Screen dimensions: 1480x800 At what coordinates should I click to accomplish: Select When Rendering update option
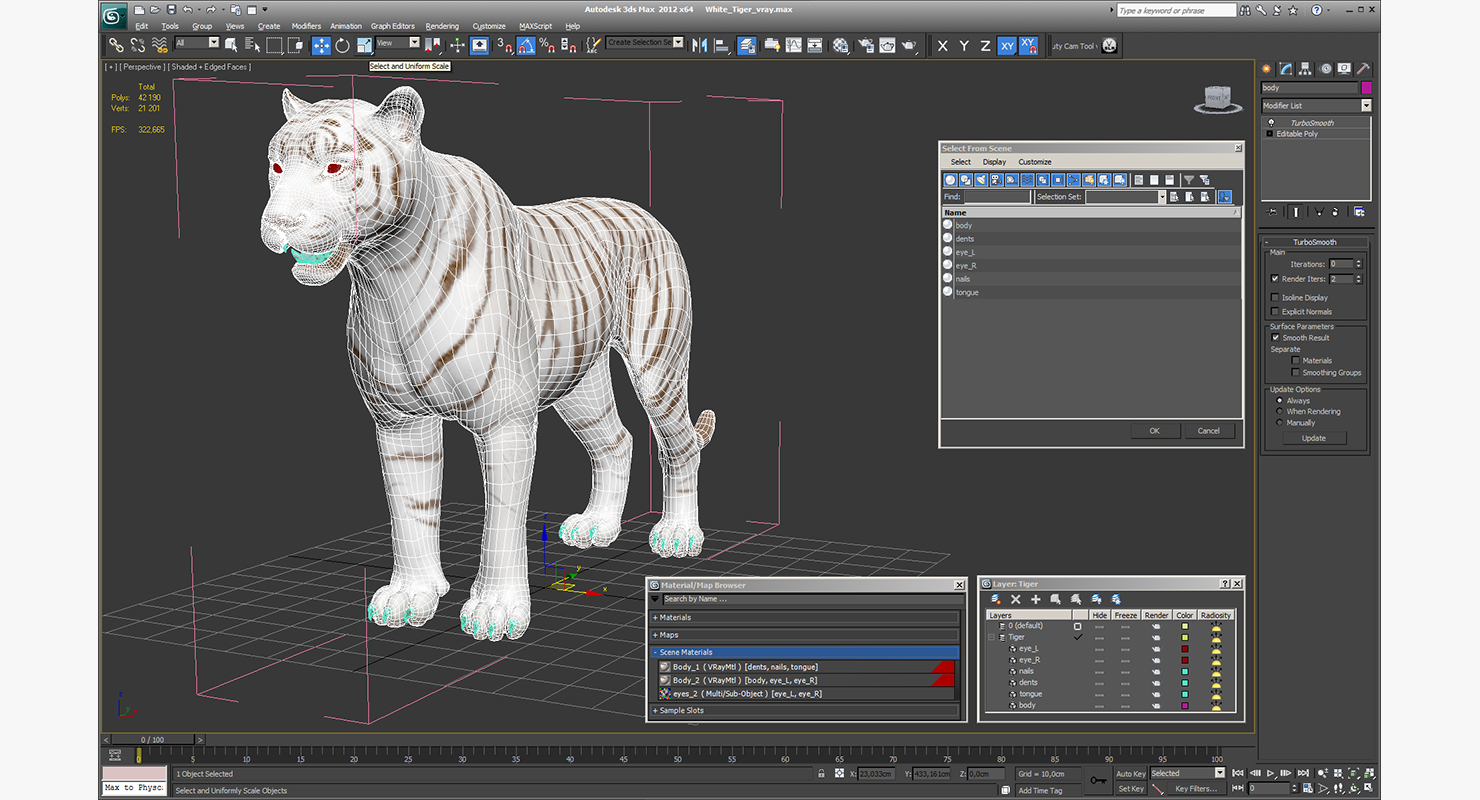tap(1279, 412)
